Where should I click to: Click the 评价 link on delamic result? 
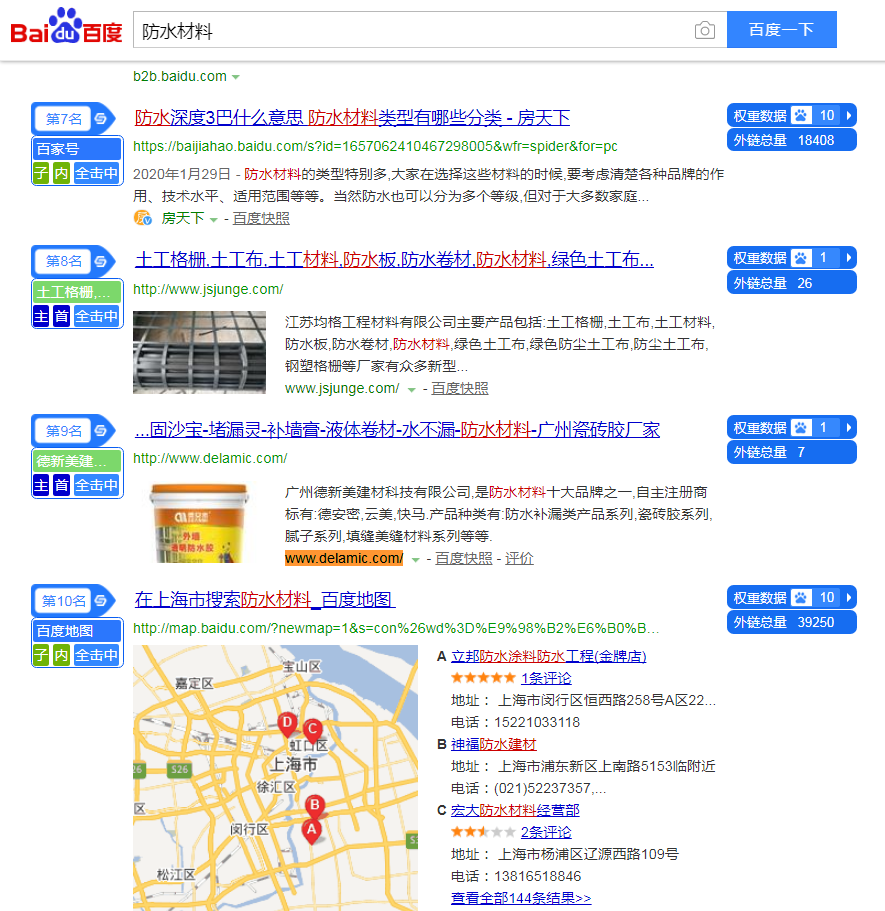click(x=519, y=558)
